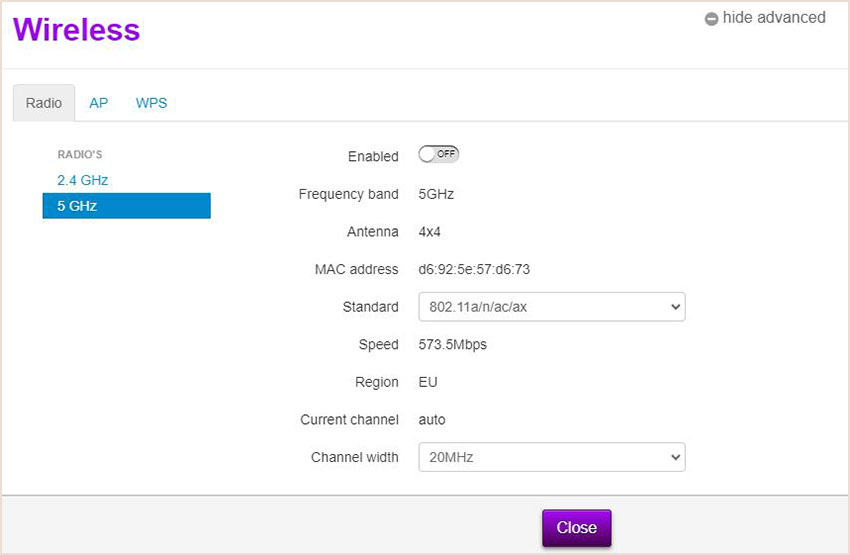Click the minus icon beside hide advanced
850x555 pixels.
[711, 19]
